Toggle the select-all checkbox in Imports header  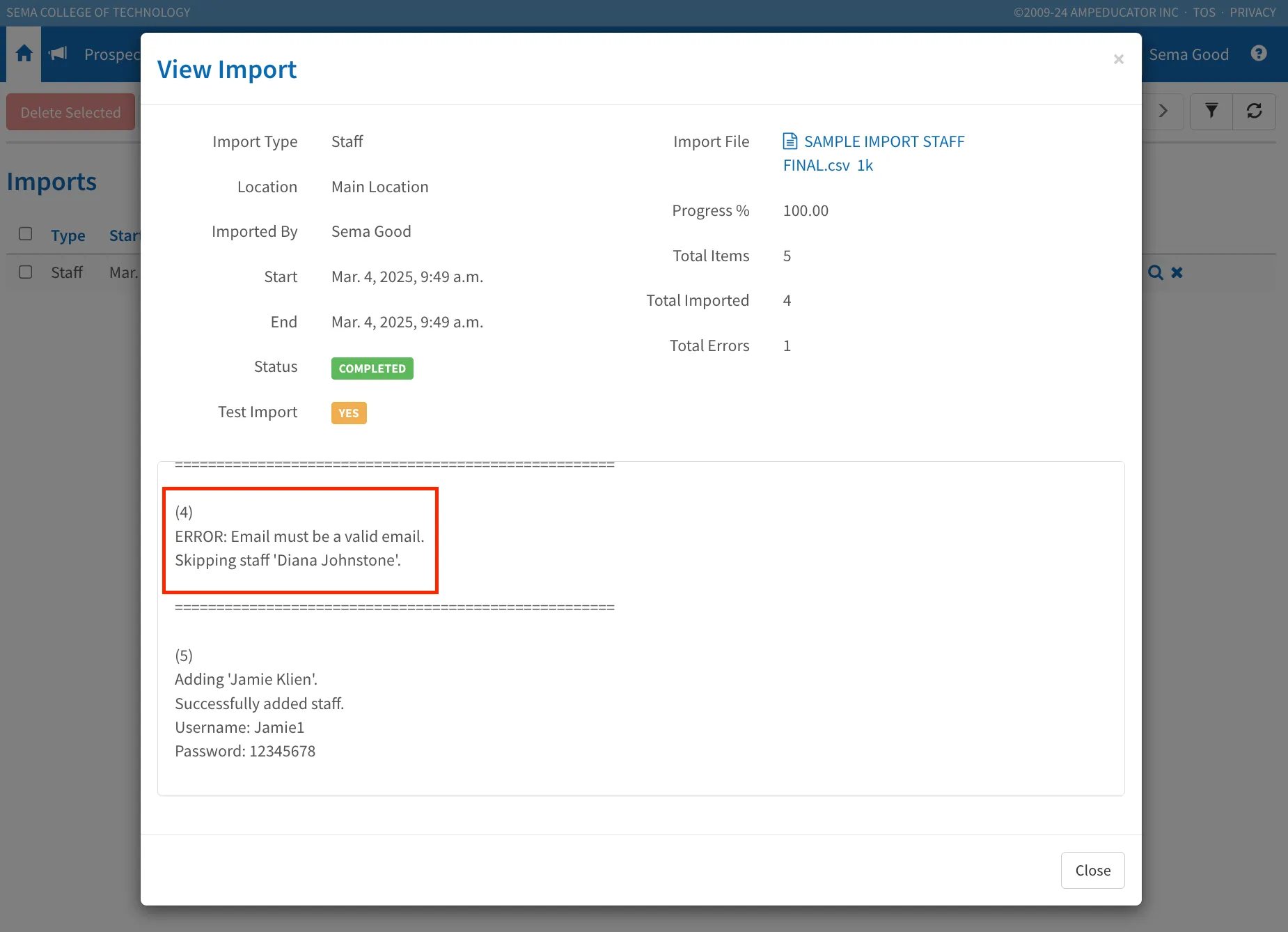pyautogui.click(x=26, y=234)
